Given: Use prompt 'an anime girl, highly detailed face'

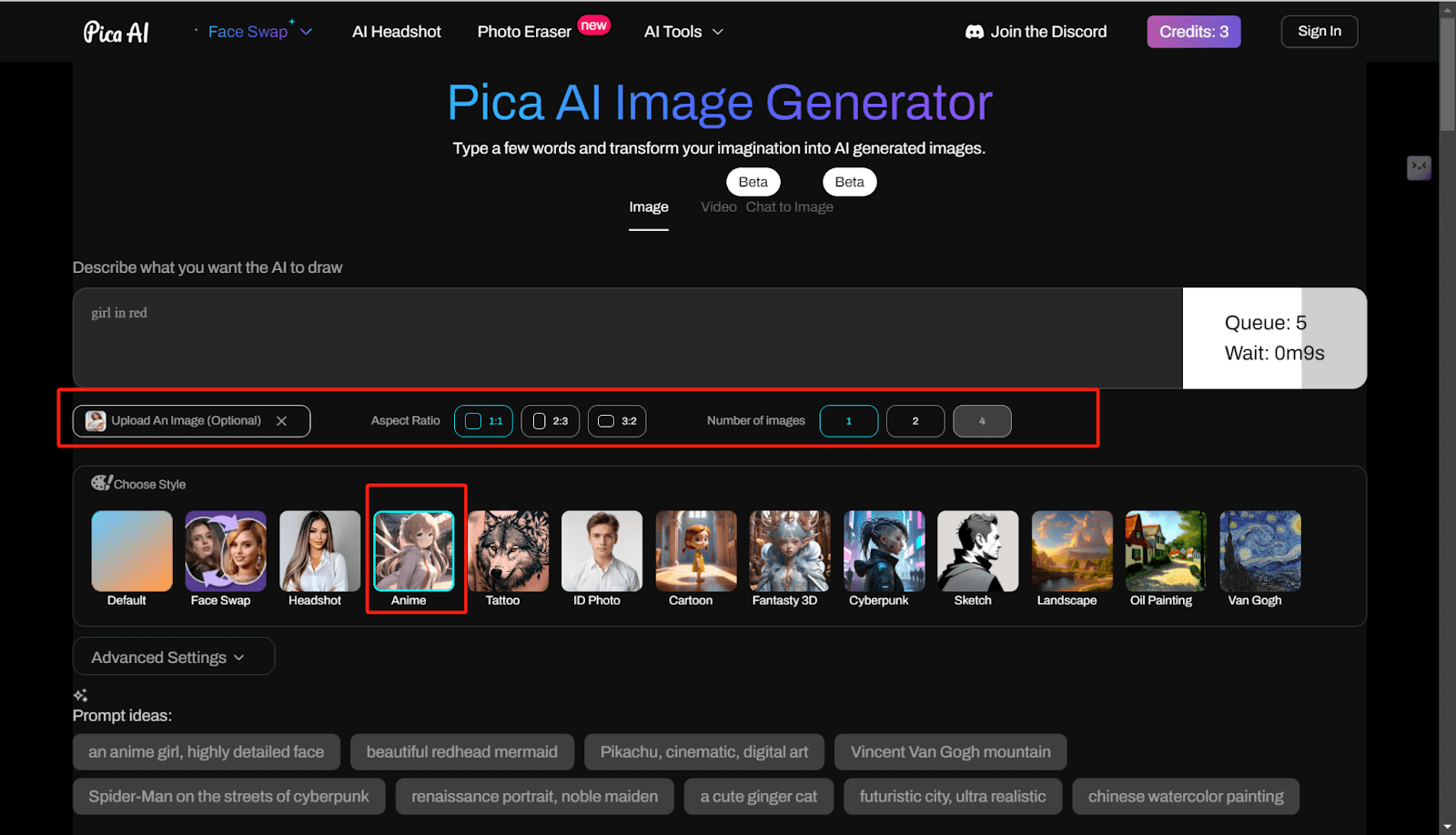Looking at the screenshot, I should click(207, 752).
